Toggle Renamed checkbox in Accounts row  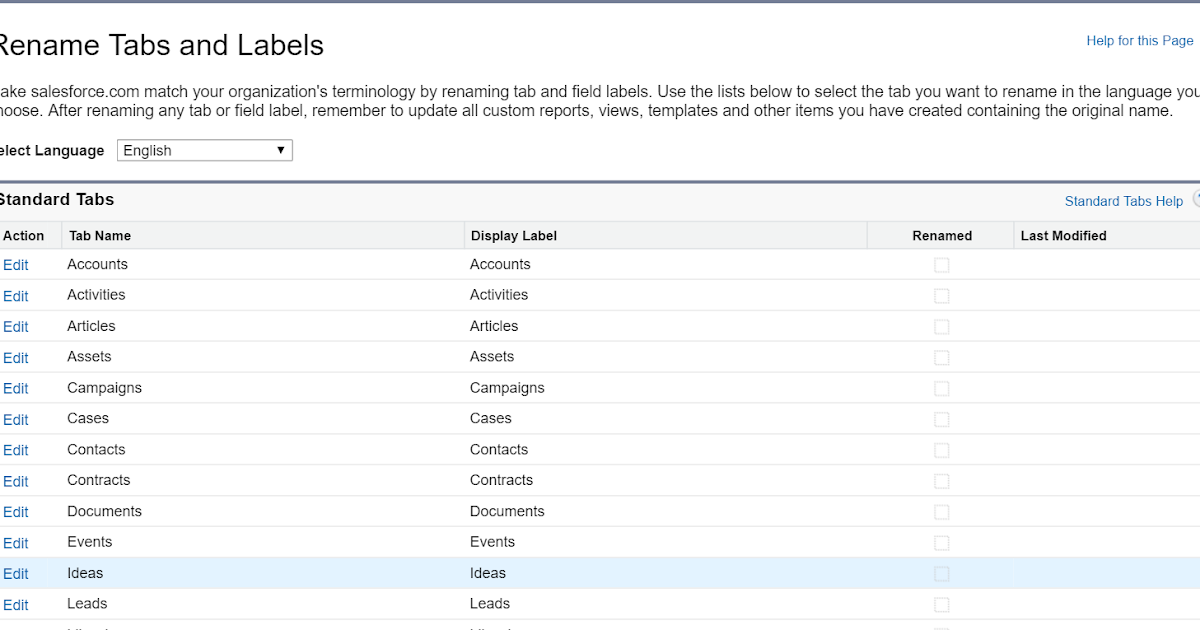pos(941,265)
